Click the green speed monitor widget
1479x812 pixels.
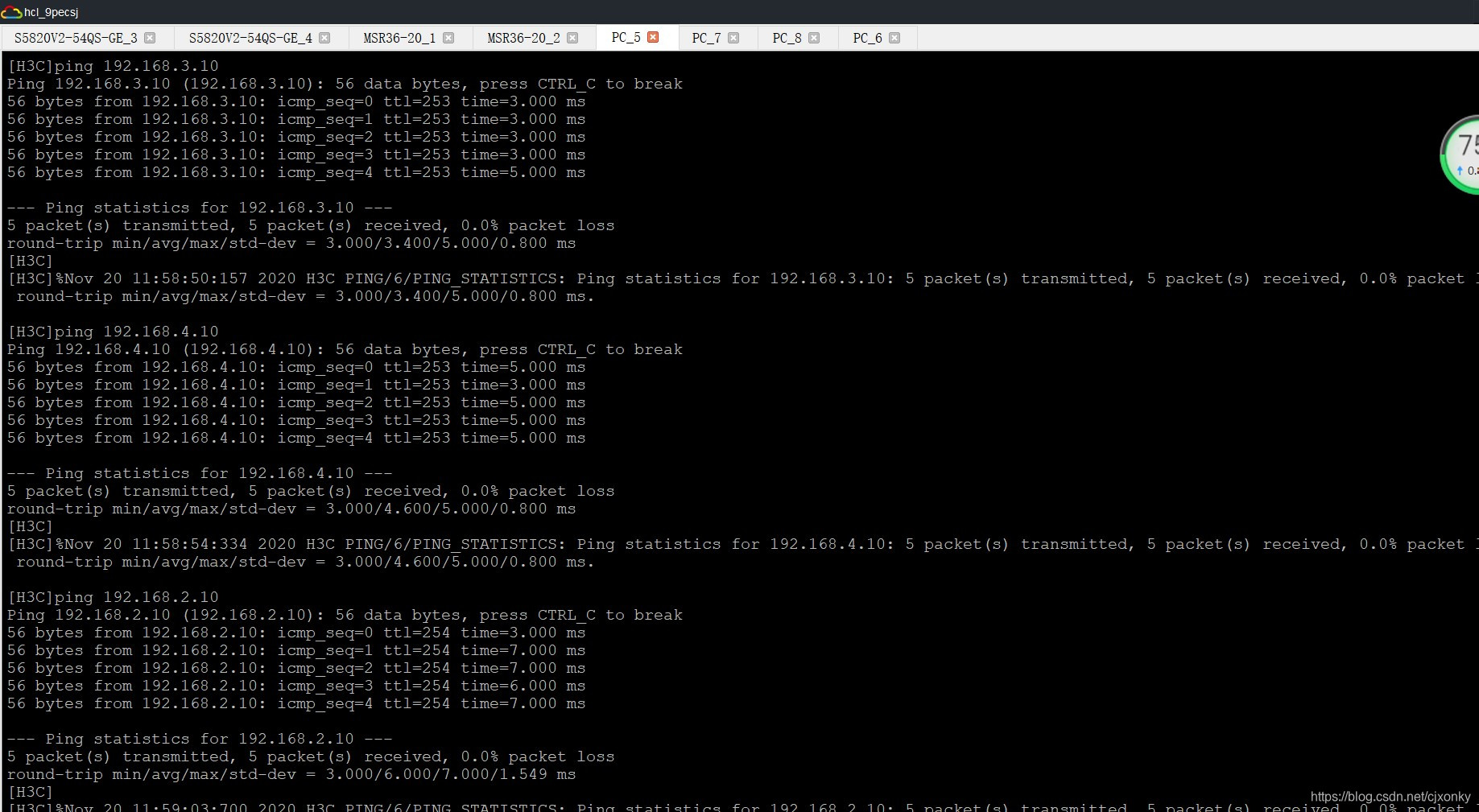coord(1460,155)
